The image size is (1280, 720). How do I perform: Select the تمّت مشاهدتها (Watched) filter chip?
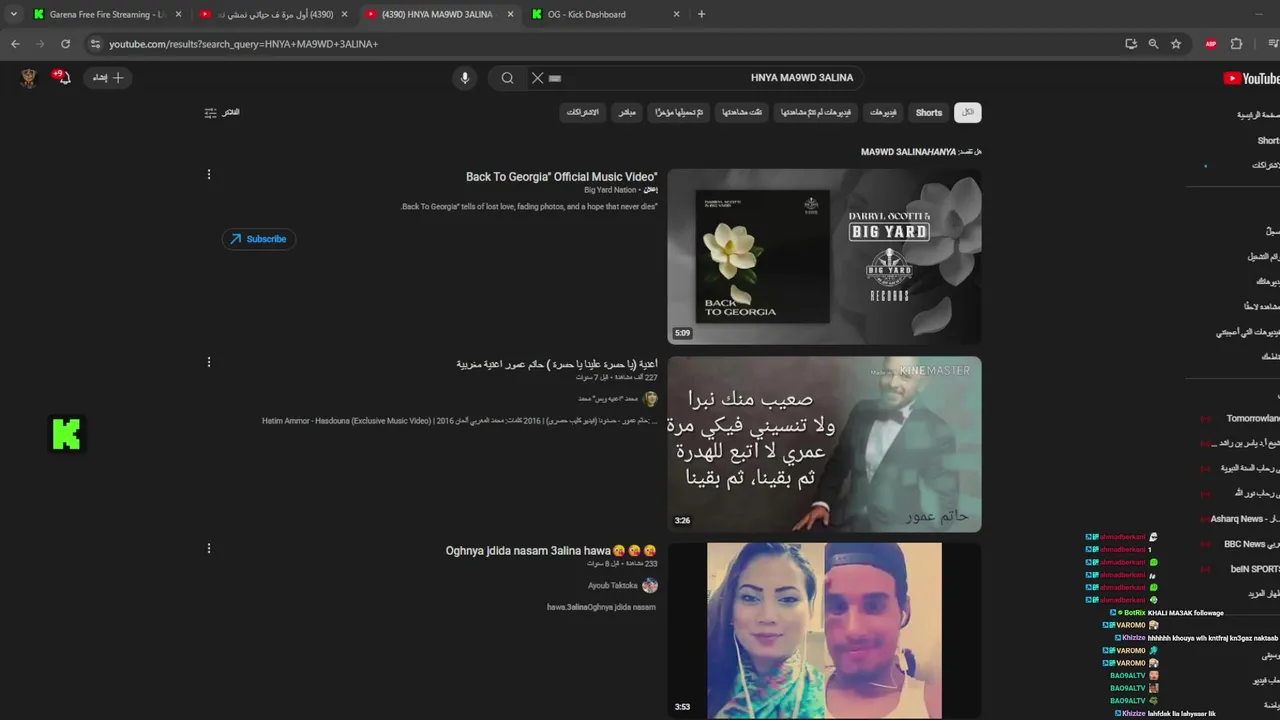742,112
